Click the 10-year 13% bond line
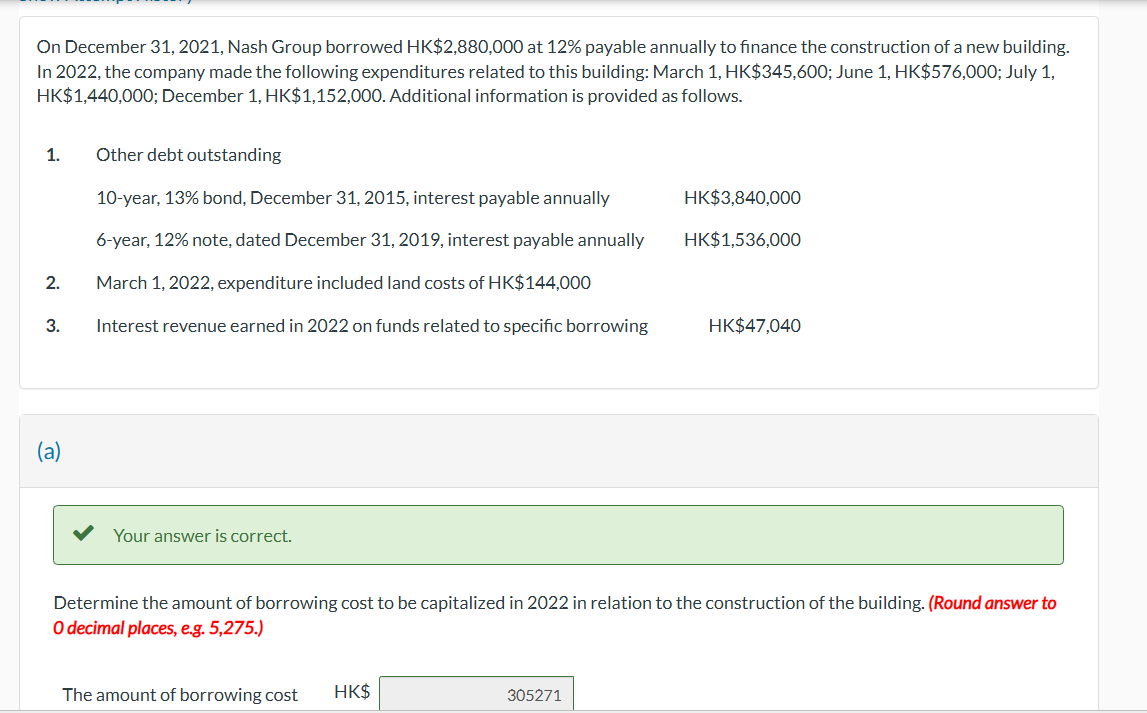This screenshot has width=1147, height=713. (352, 197)
